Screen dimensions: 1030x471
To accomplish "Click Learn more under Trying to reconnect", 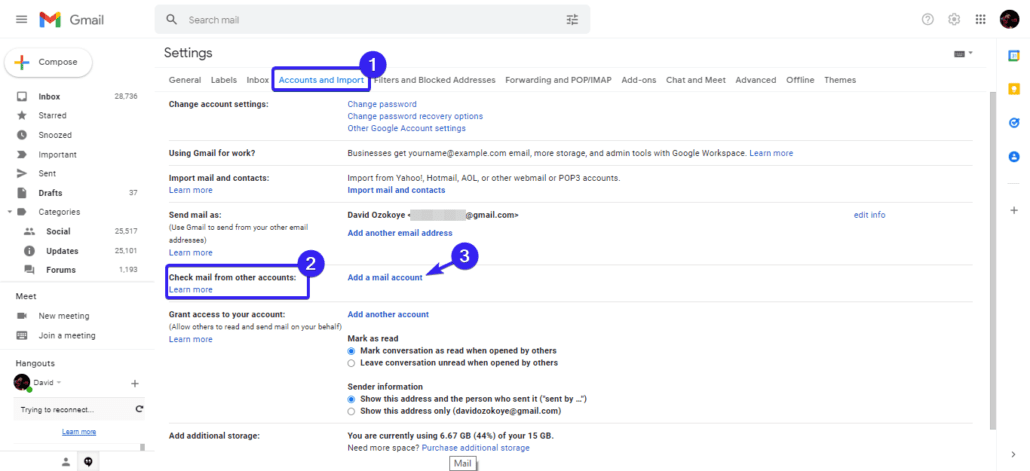I will (x=79, y=432).
